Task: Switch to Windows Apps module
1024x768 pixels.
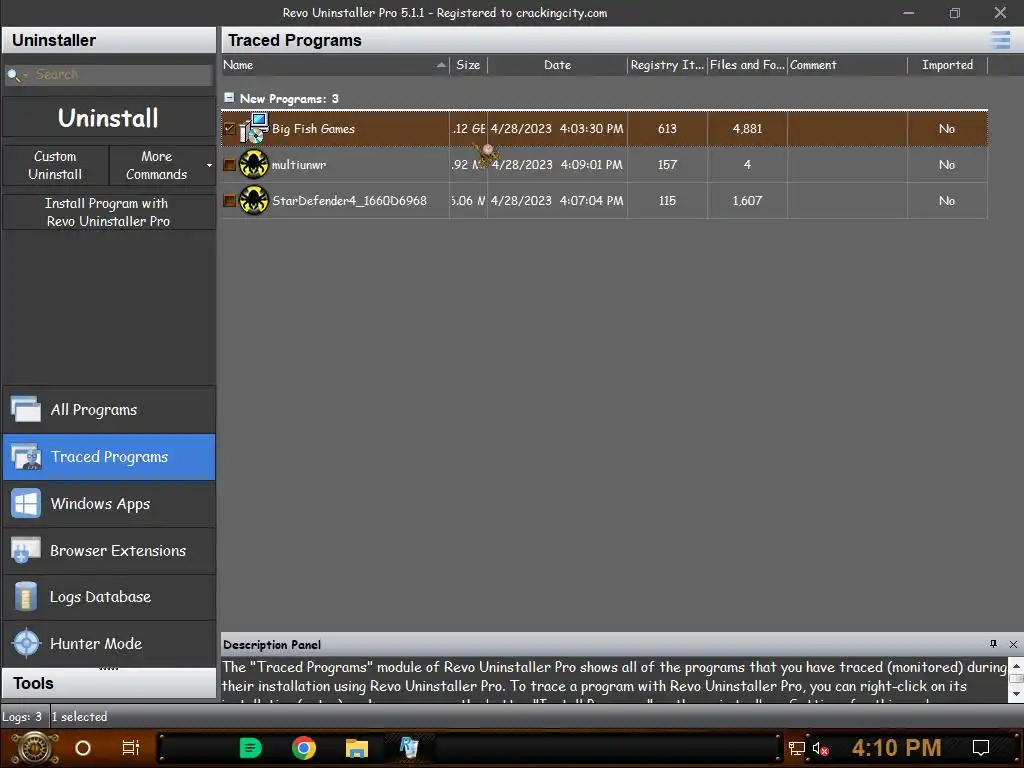Action: click(x=109, y=504)
